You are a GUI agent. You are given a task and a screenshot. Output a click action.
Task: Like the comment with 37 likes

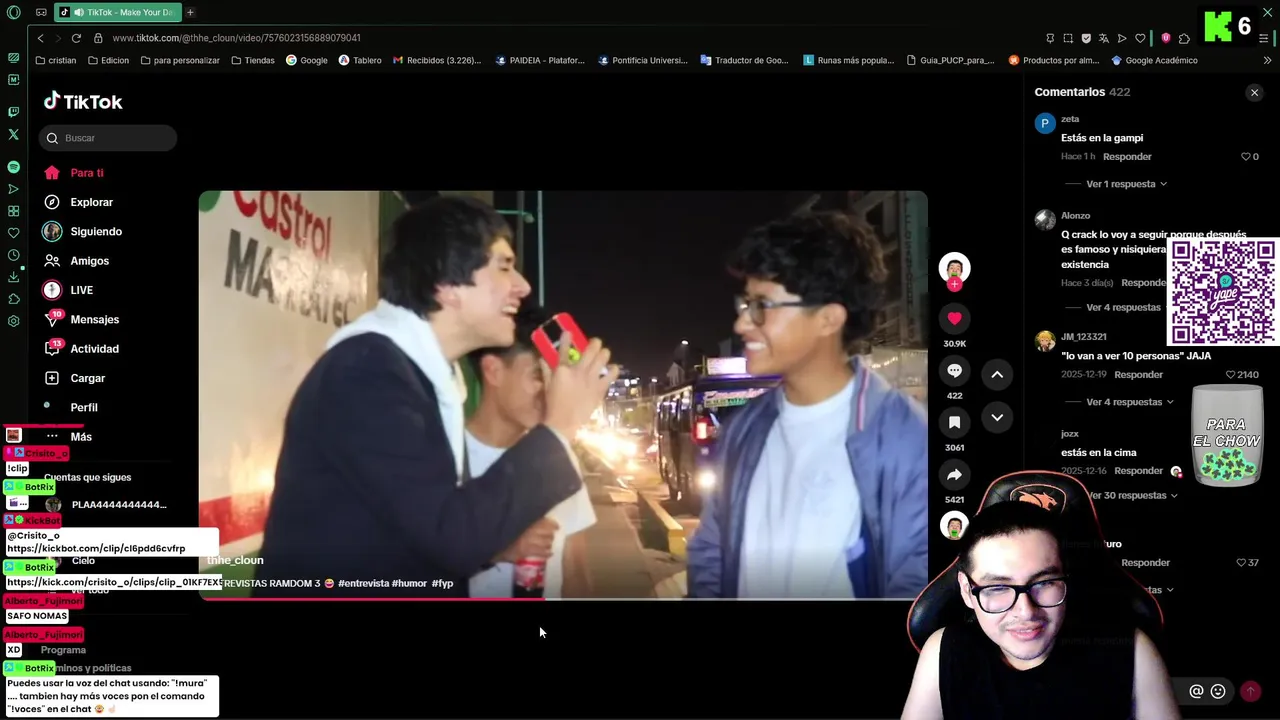(x=1241, y=563)
